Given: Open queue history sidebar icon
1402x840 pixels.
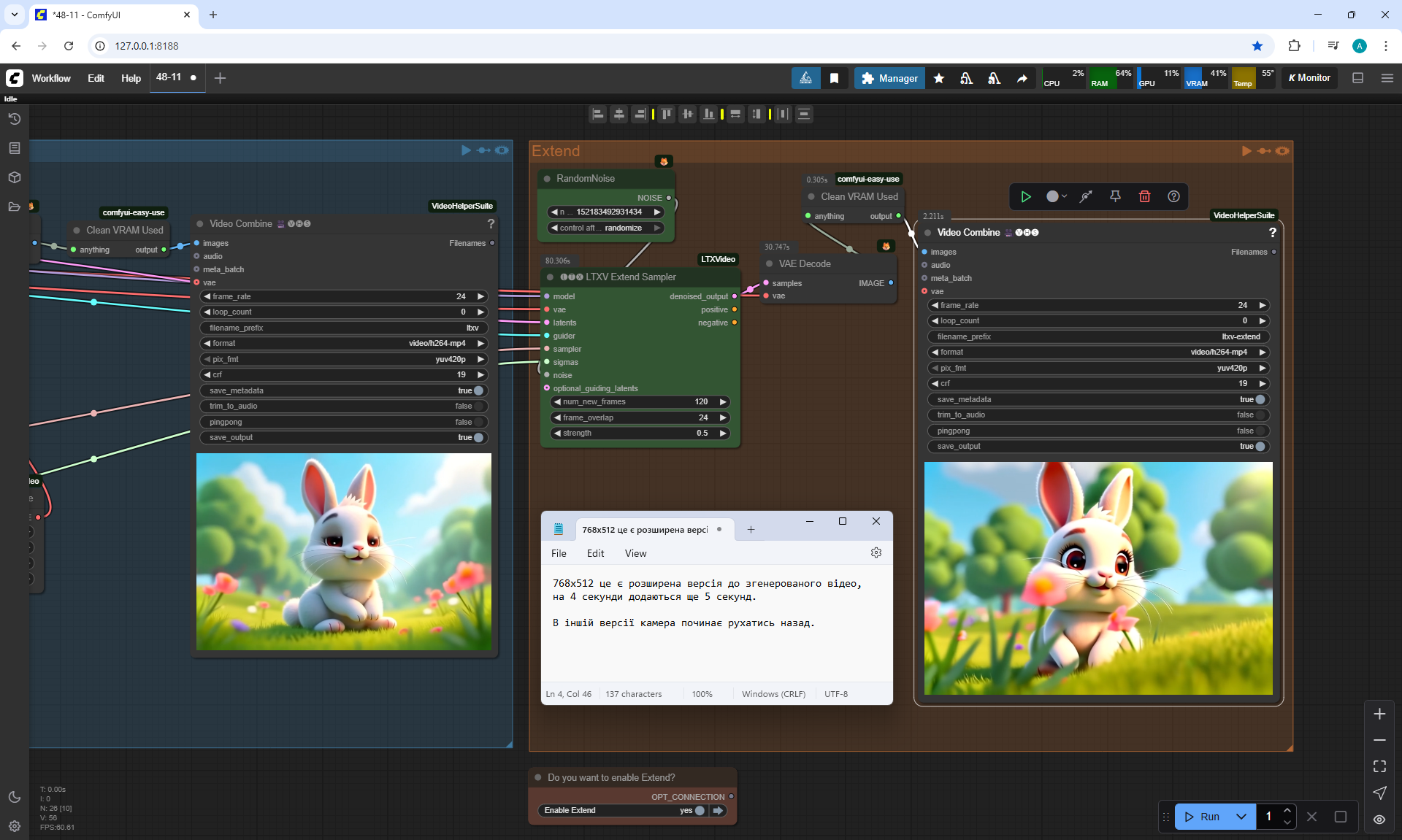Looking at the screenshot, I should [14, 119].
